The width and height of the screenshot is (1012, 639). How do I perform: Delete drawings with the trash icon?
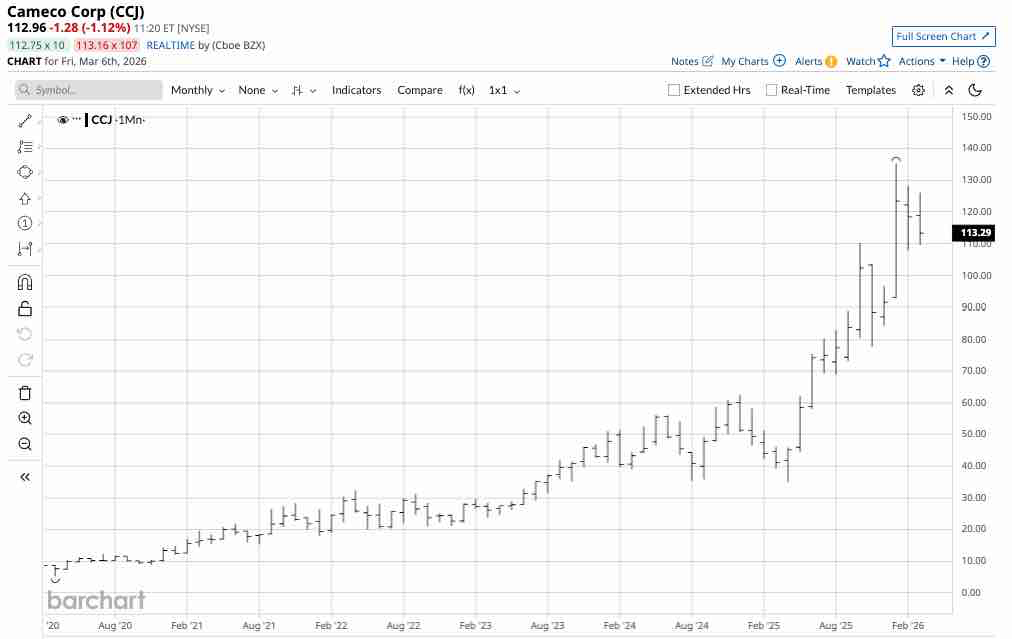(25, 393)
